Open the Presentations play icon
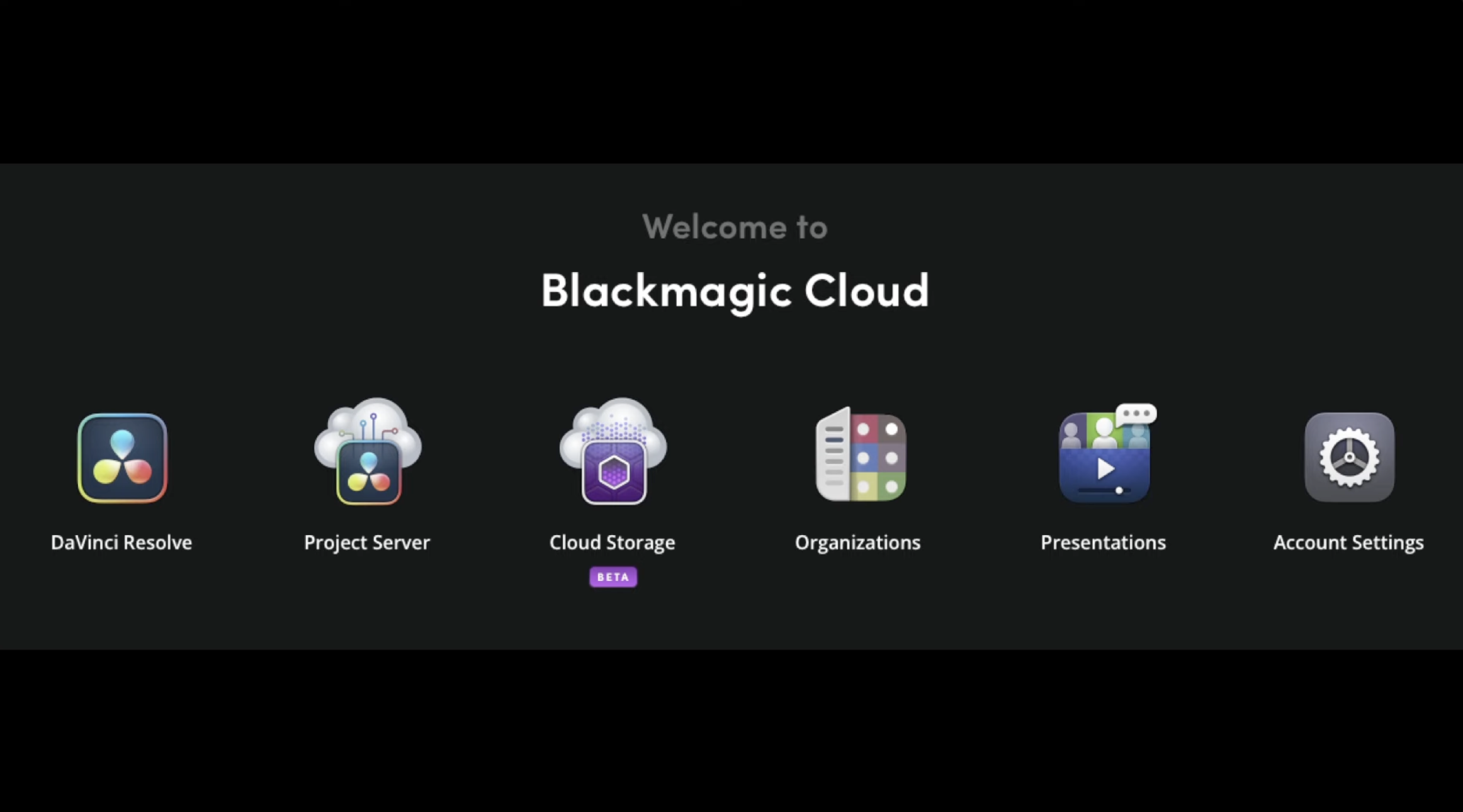This screenshot has width=1463, height=812. click(1107, 453)
